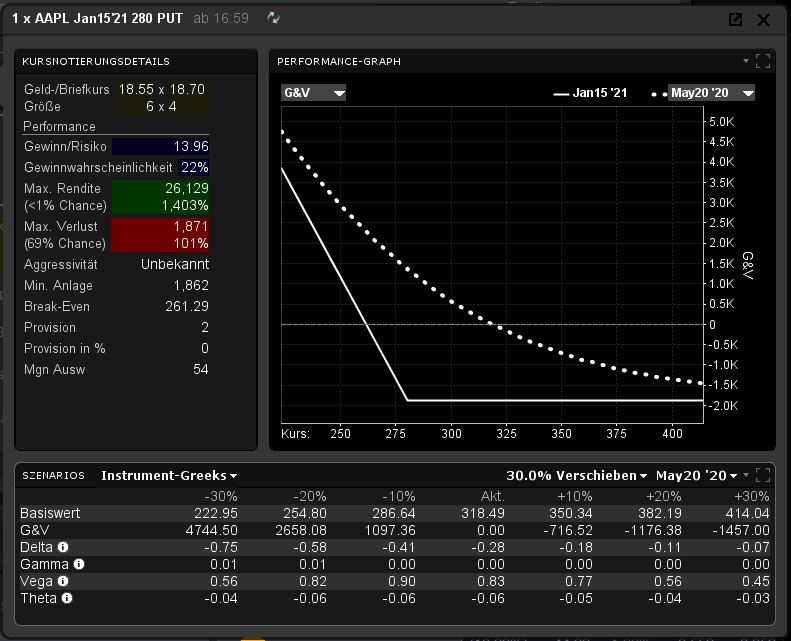This screenshot has width=791, height=641.
Task: Click the refresh icon beside the title
Action: click(x=274, y=18)
